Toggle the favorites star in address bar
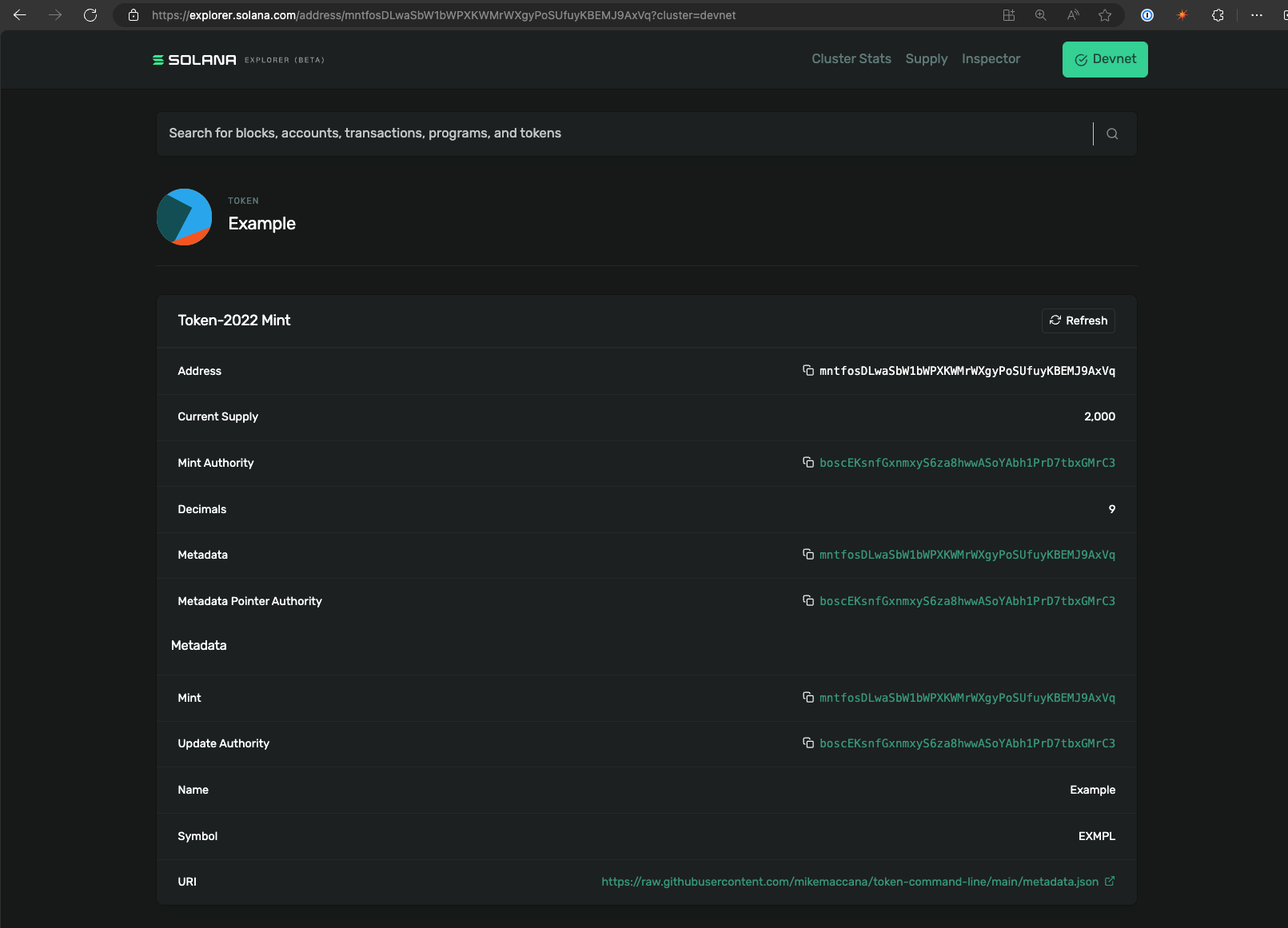This screenshot has height=928, width=1288. point(1105,14)
